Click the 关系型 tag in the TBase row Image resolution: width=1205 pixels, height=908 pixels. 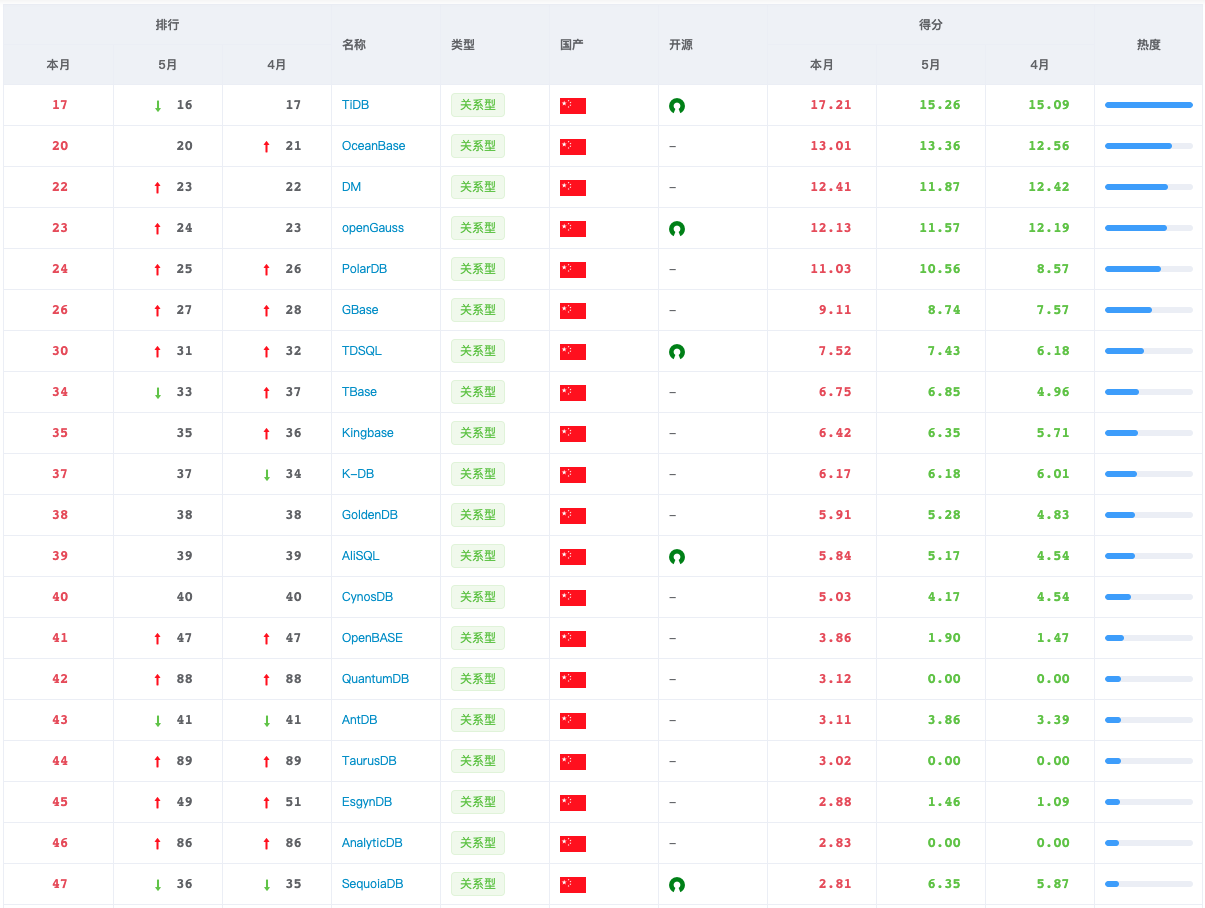(x=478, y=392)
